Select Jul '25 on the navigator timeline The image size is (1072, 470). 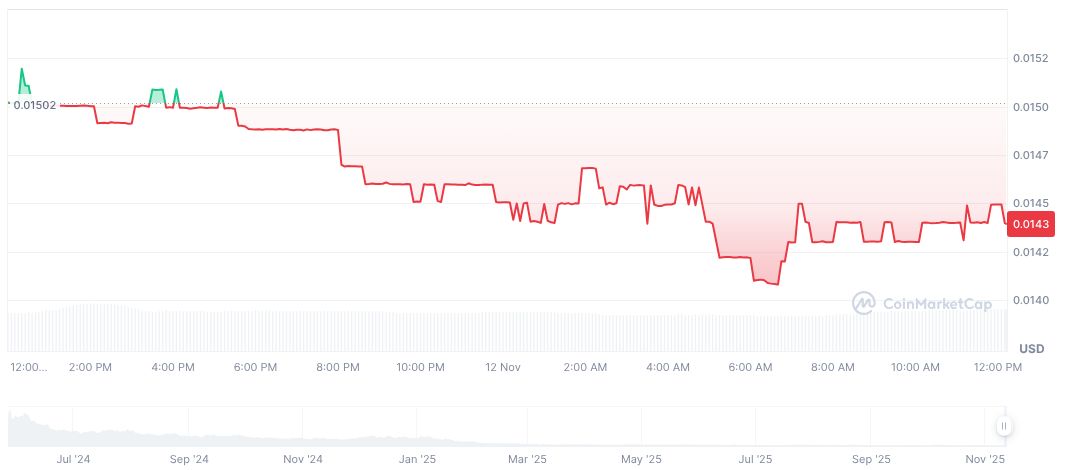click(755, 459)
